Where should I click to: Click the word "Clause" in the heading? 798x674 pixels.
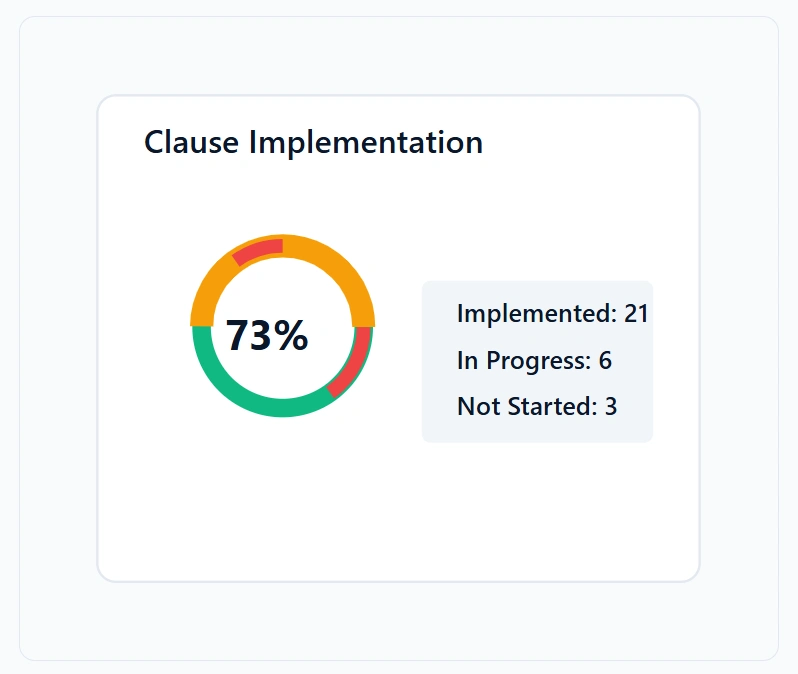(x=192, y=142)
